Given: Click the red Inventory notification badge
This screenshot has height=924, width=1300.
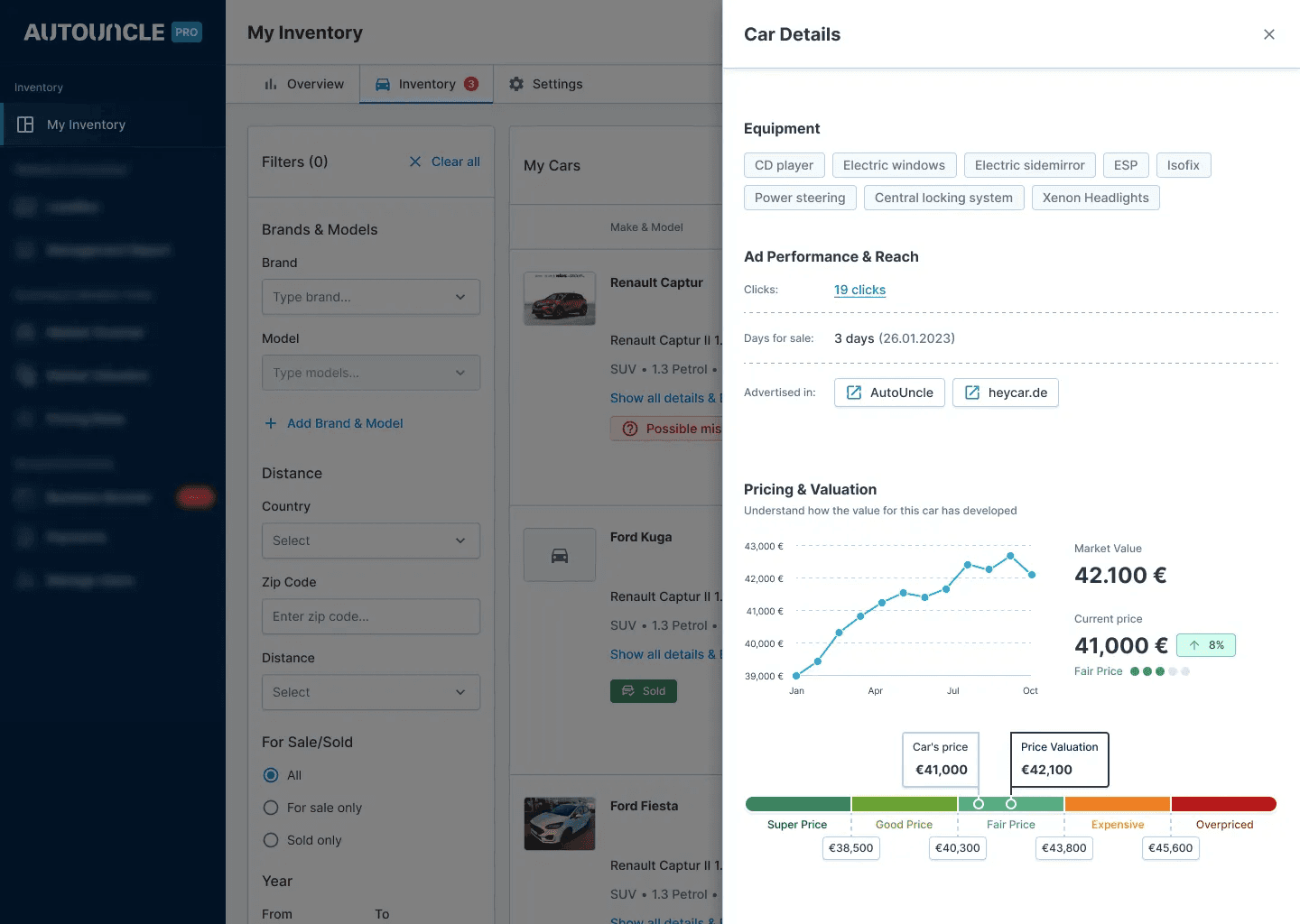Looking at the screenshot, I should [471, 84].
